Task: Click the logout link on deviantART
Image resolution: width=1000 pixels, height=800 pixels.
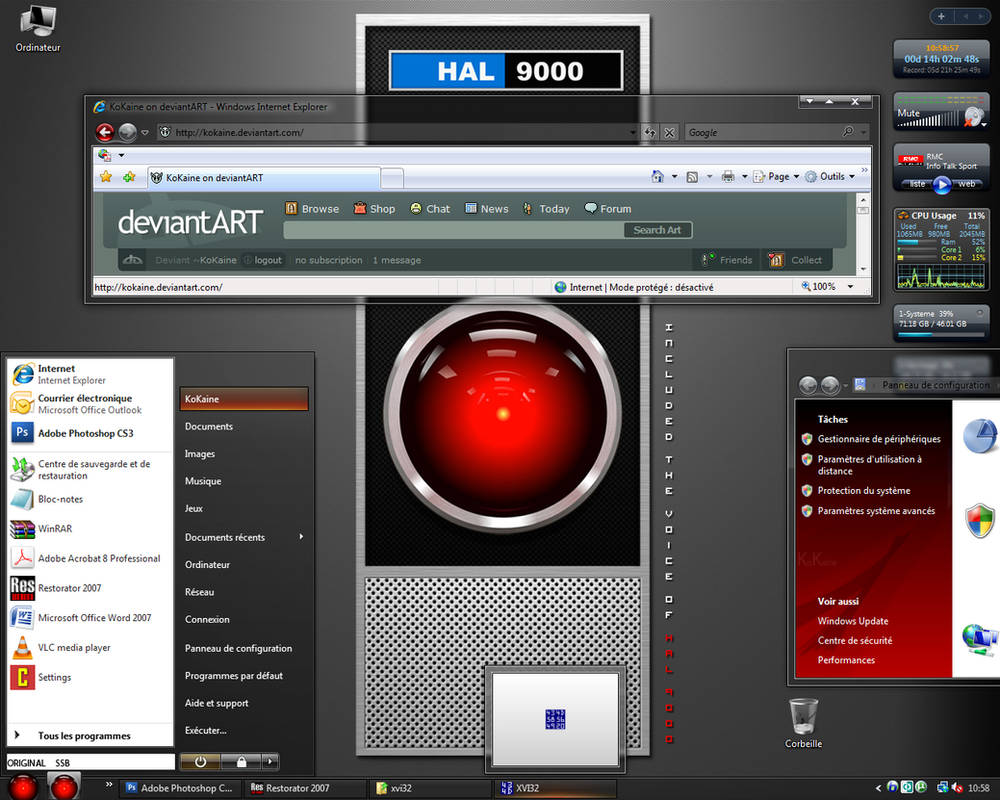Action: point(268,260)
